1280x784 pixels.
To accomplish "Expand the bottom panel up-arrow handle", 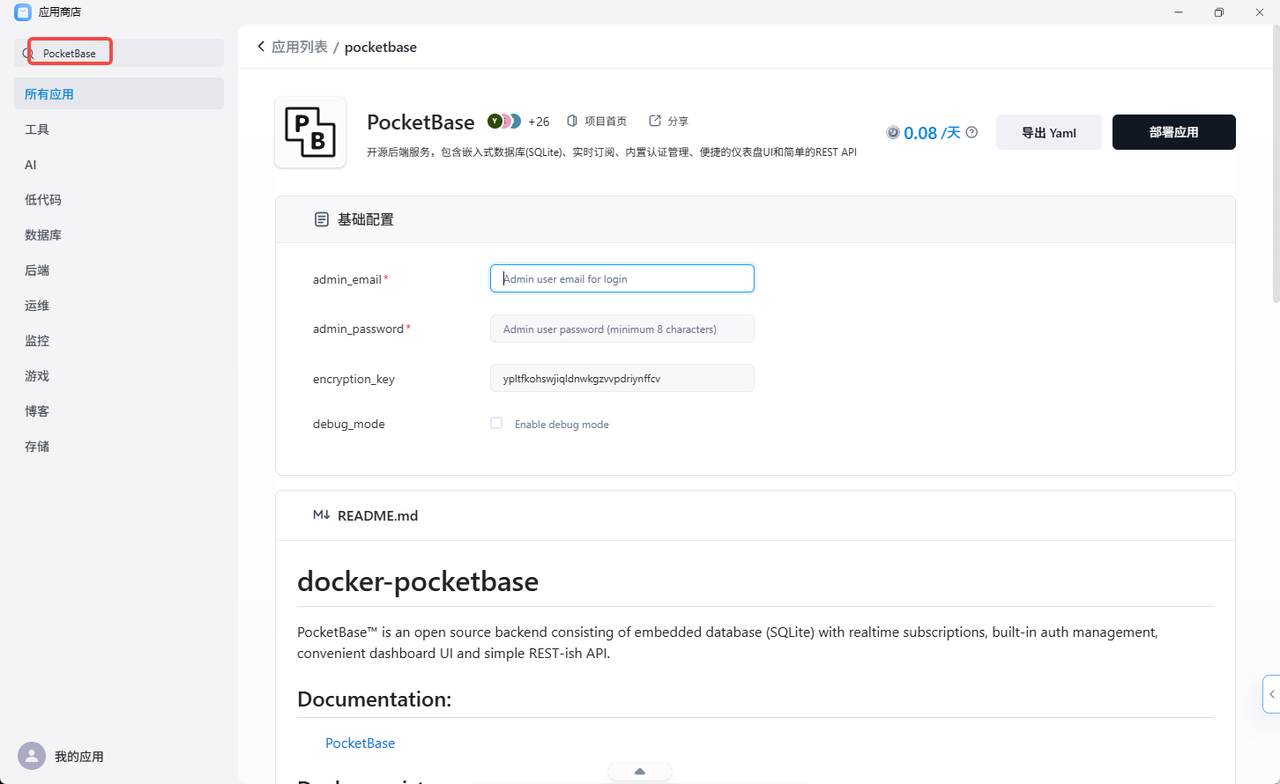I will click(640, 771).
